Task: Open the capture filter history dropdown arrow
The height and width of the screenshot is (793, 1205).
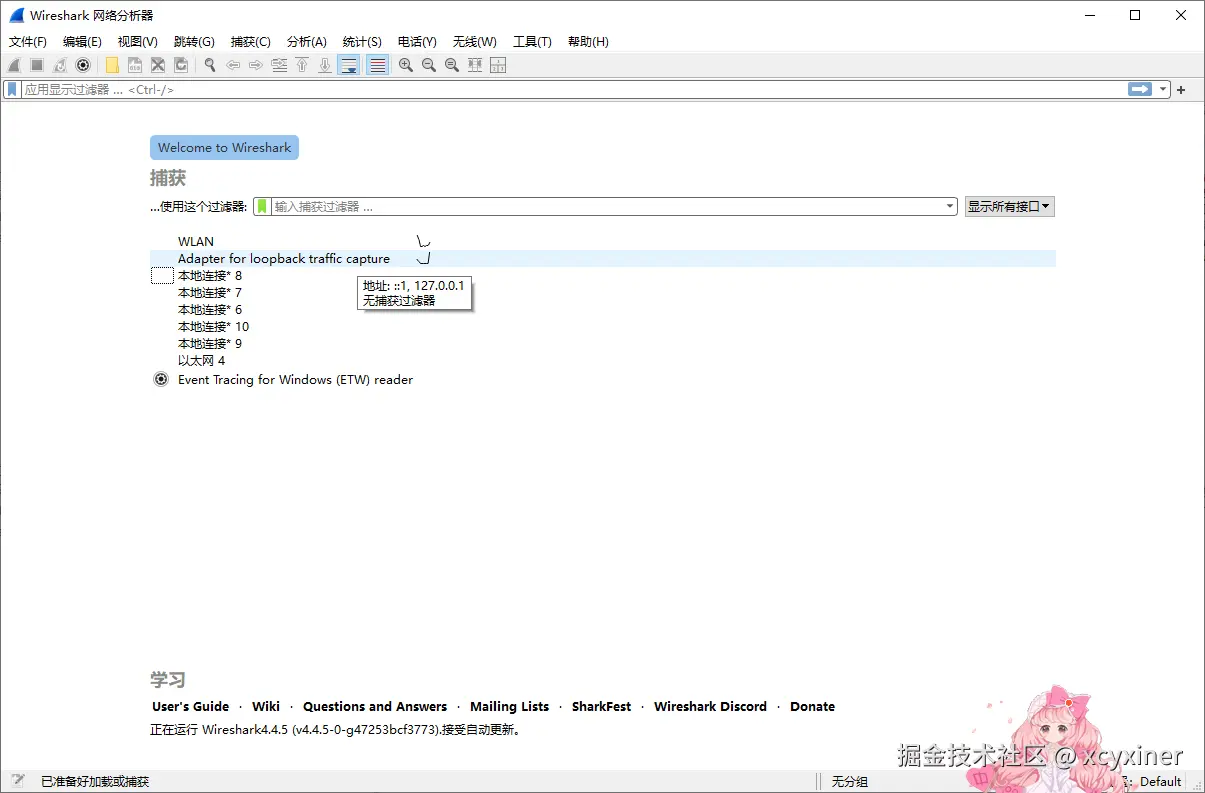Action: click(x=950, y=206)
